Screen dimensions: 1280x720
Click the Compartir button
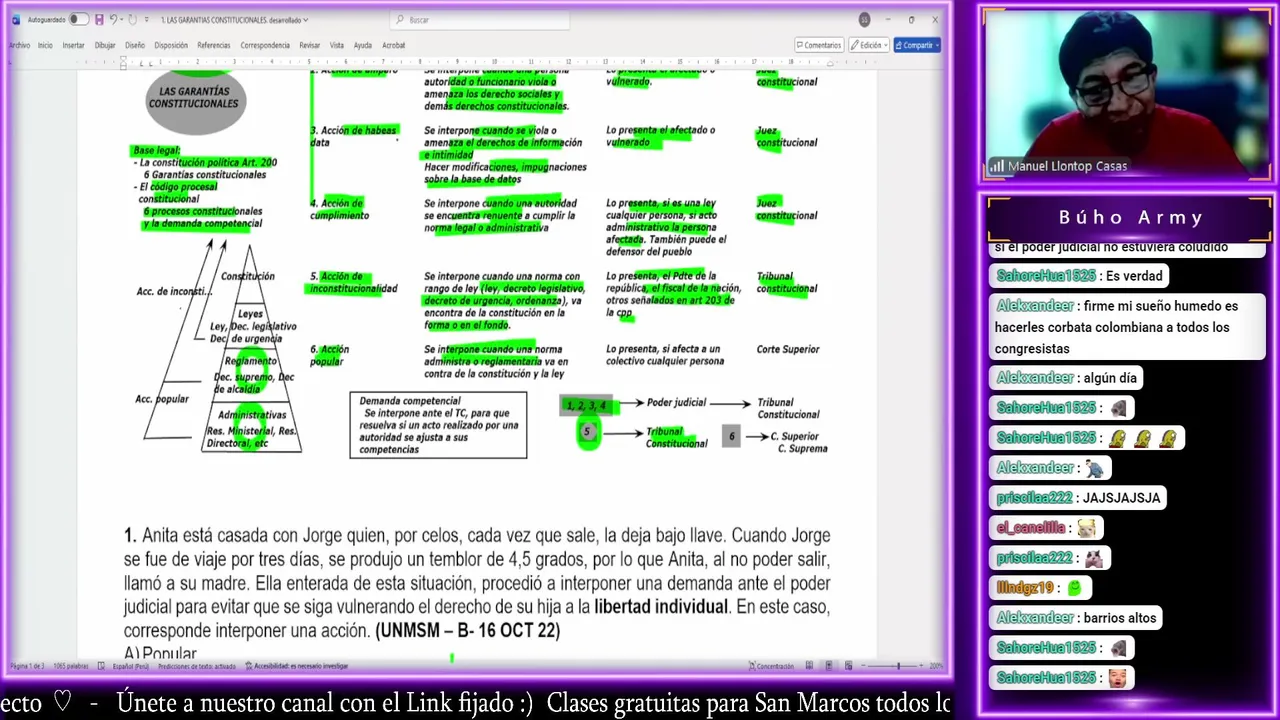pos(916,45)
